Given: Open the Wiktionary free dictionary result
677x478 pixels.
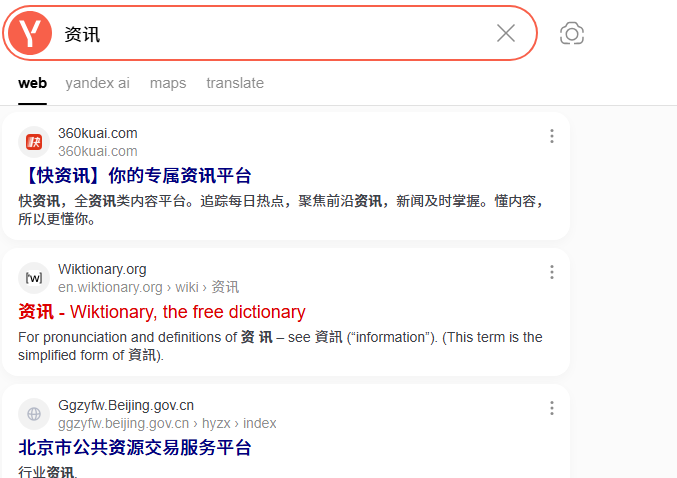Looking at the screenshot, I should pyautogui.click(x=162, y=312).
